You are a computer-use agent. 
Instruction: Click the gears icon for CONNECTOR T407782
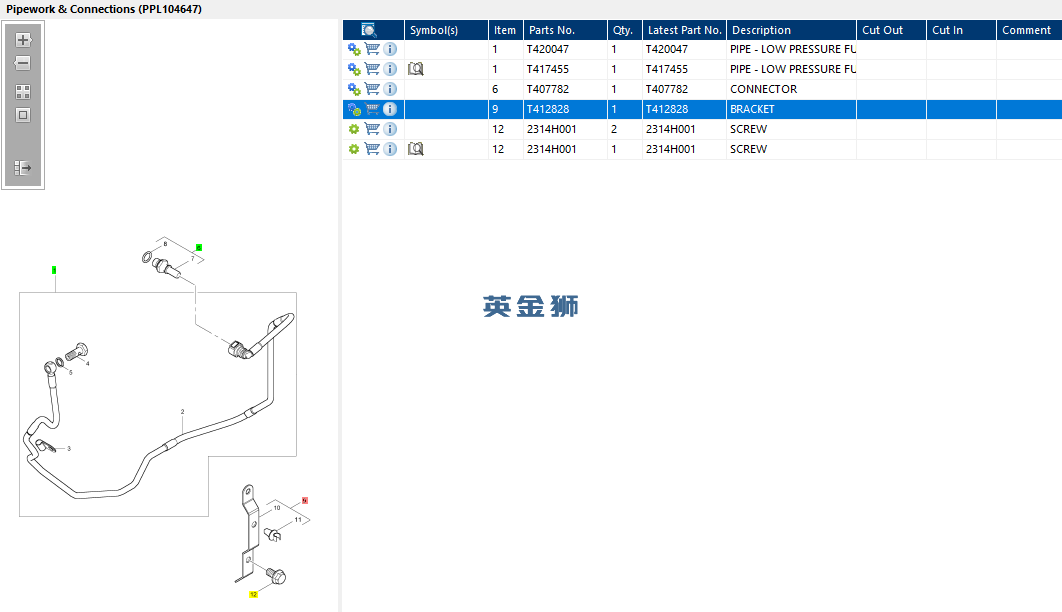[354, 89]
